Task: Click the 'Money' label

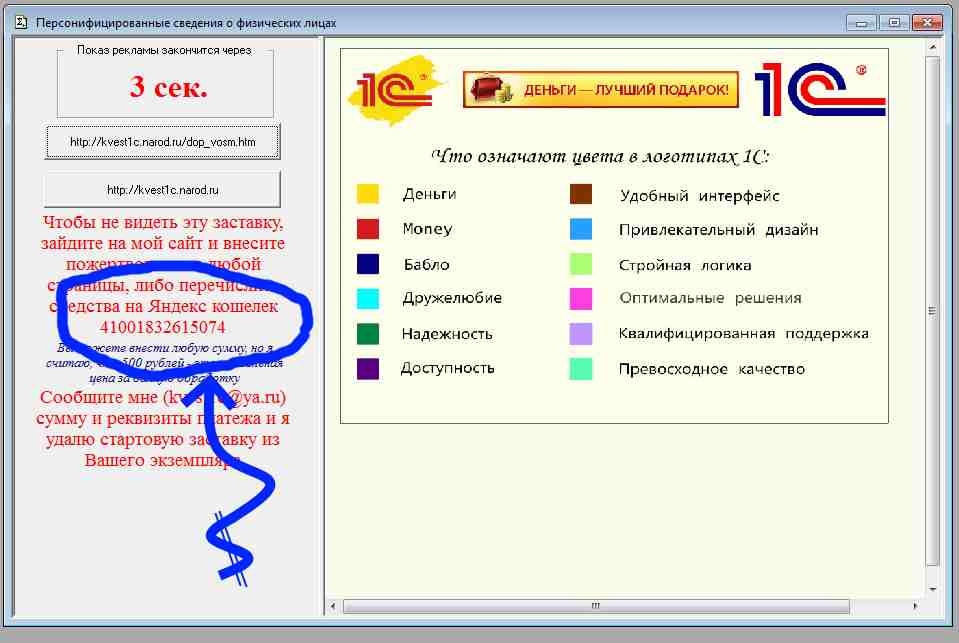Action: click(x=427, y=229)
